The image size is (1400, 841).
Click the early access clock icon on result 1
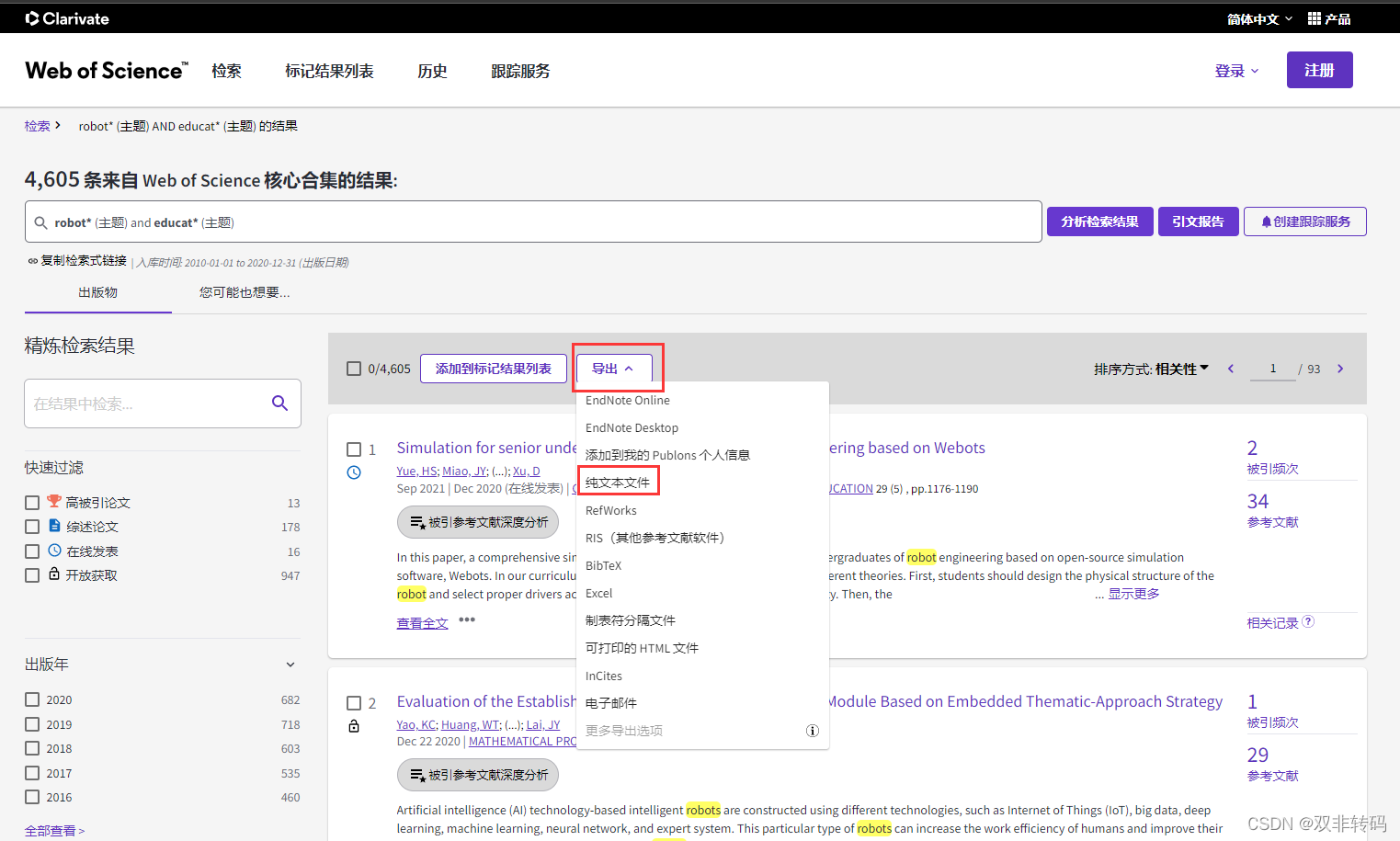354,472
